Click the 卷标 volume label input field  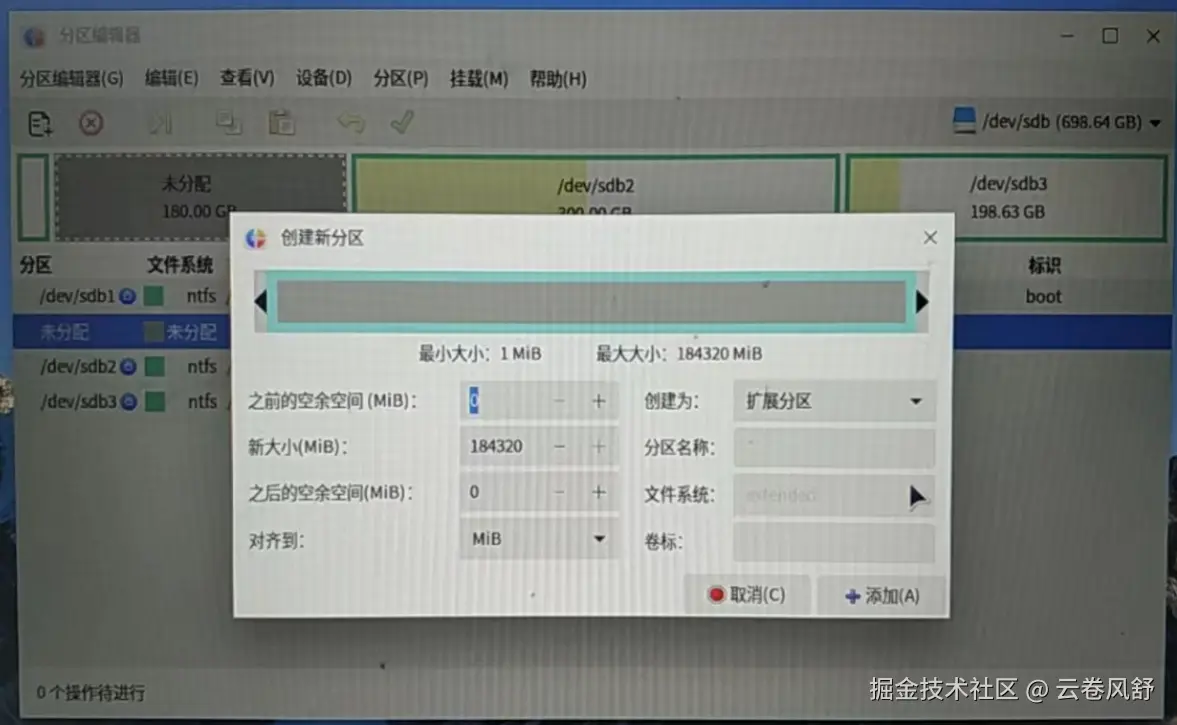[833, 542]
